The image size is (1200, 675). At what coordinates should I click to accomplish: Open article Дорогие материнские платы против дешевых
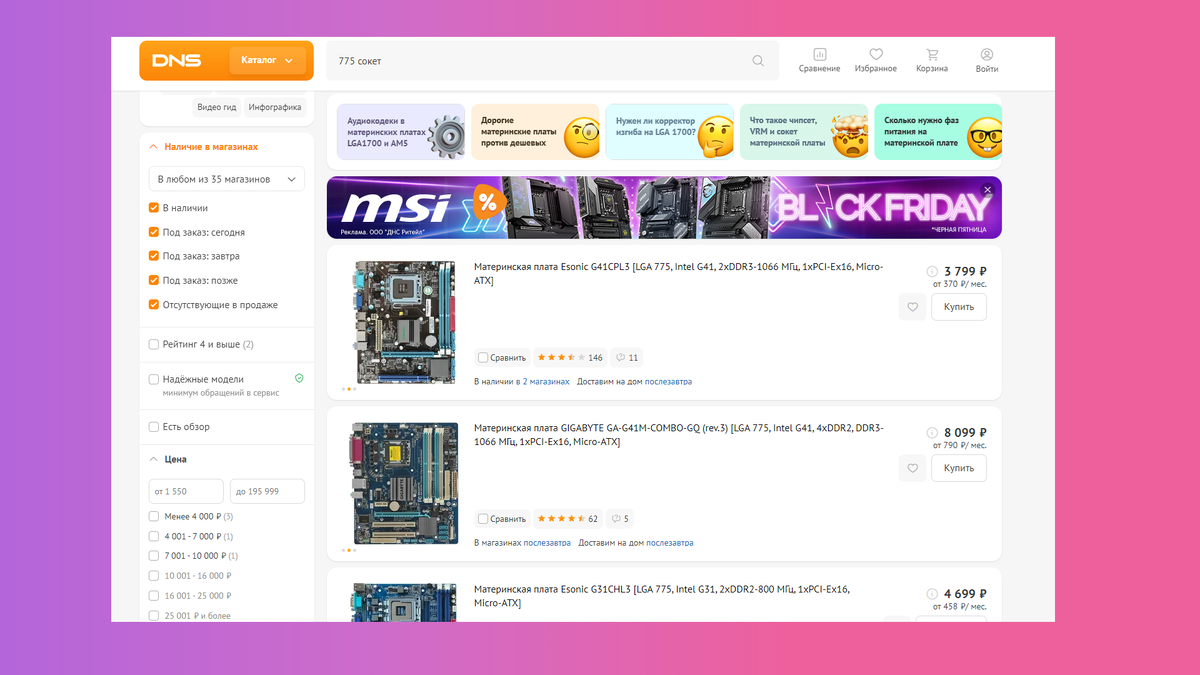[x=535, y=132]
